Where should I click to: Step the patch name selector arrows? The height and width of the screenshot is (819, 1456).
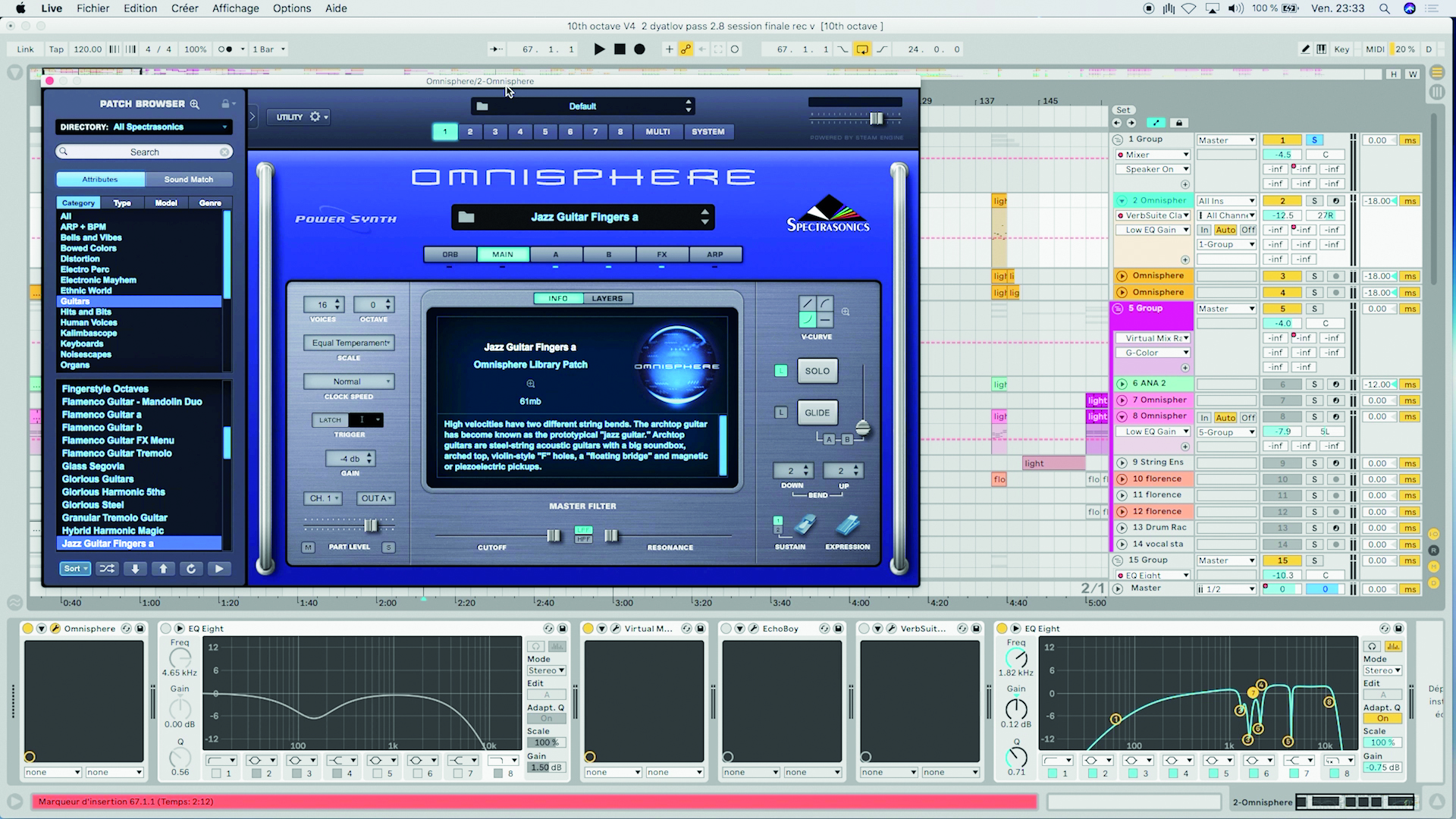(704, 217)
